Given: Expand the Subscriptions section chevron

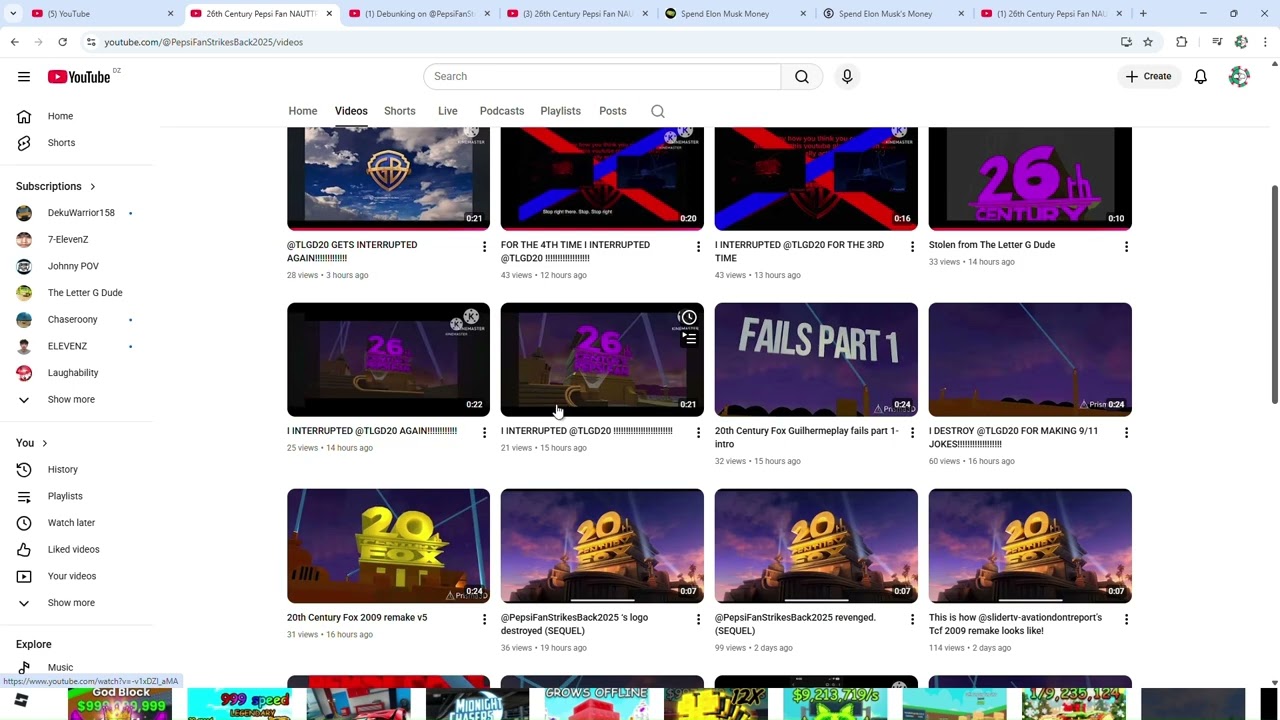Looking at the screenshot, I should pyautogui.click(x=93, y=186).
